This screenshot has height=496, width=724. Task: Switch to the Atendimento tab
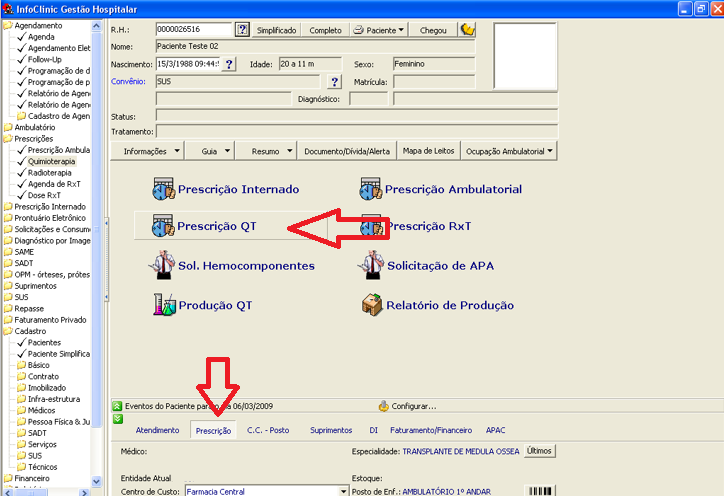[x=157, y=430]
